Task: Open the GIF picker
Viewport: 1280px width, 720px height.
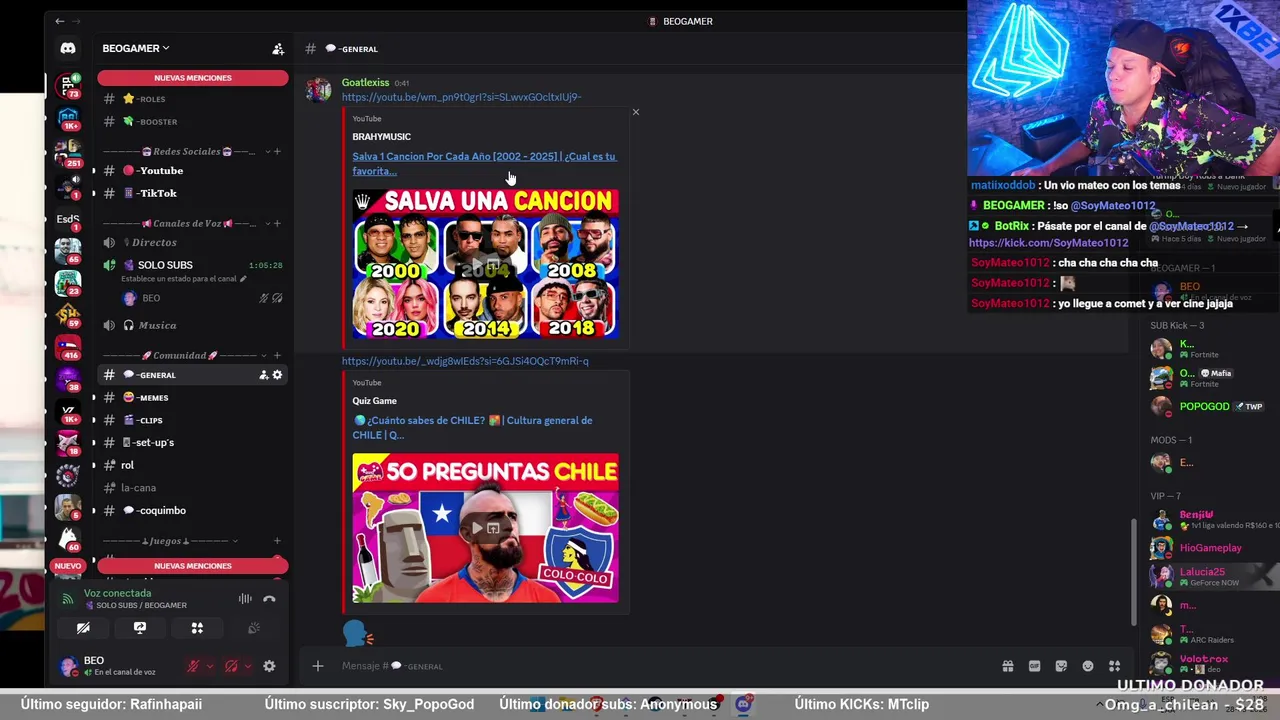Action: coord(1034,666)
